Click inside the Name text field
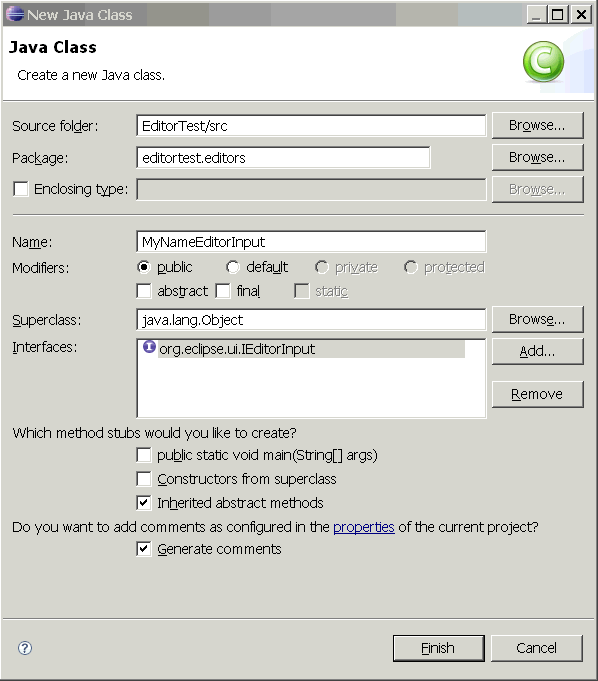This screenshot has width=598, height=681. (311, 241)
